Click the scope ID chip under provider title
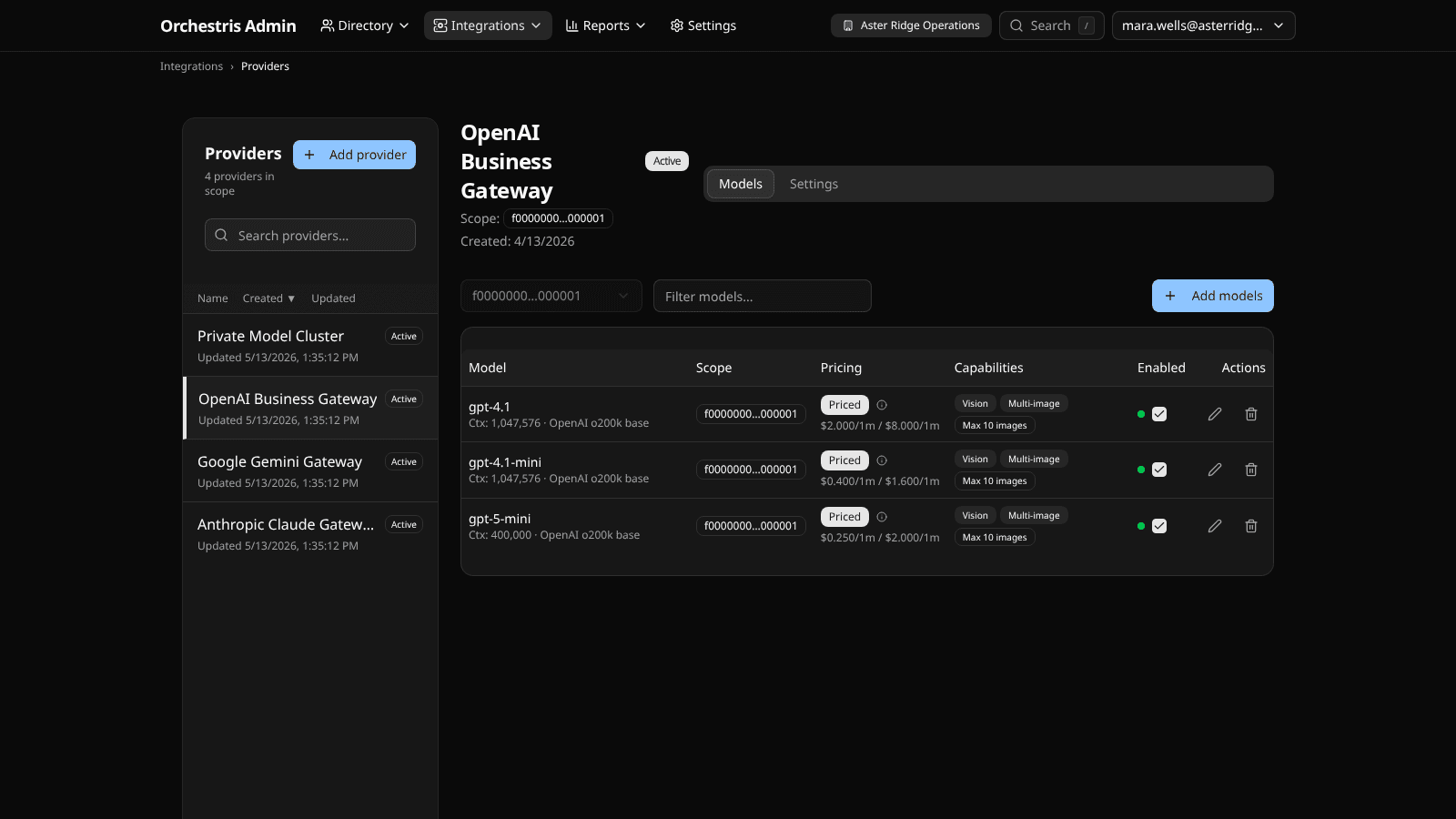Screen dimensions: 1456x819 [558, 218]
